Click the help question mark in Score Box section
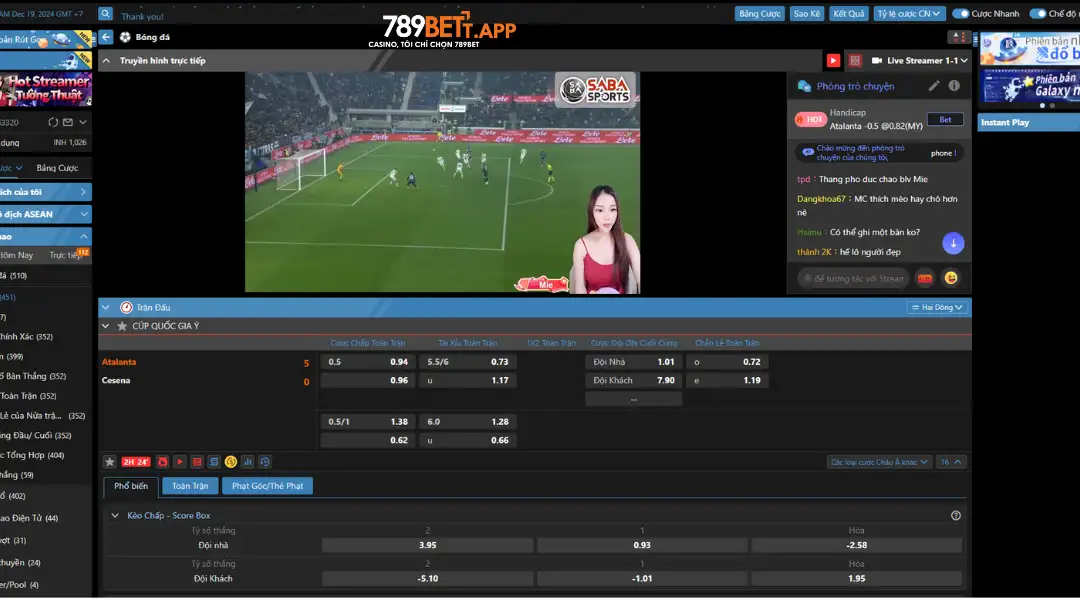 point(955,515)
